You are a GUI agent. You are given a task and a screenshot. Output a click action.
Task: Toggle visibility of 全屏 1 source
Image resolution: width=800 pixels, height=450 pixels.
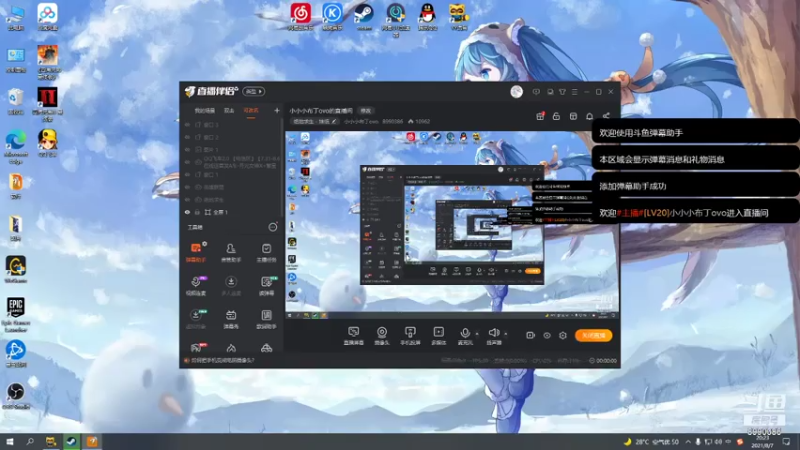(x=187, y=212)
